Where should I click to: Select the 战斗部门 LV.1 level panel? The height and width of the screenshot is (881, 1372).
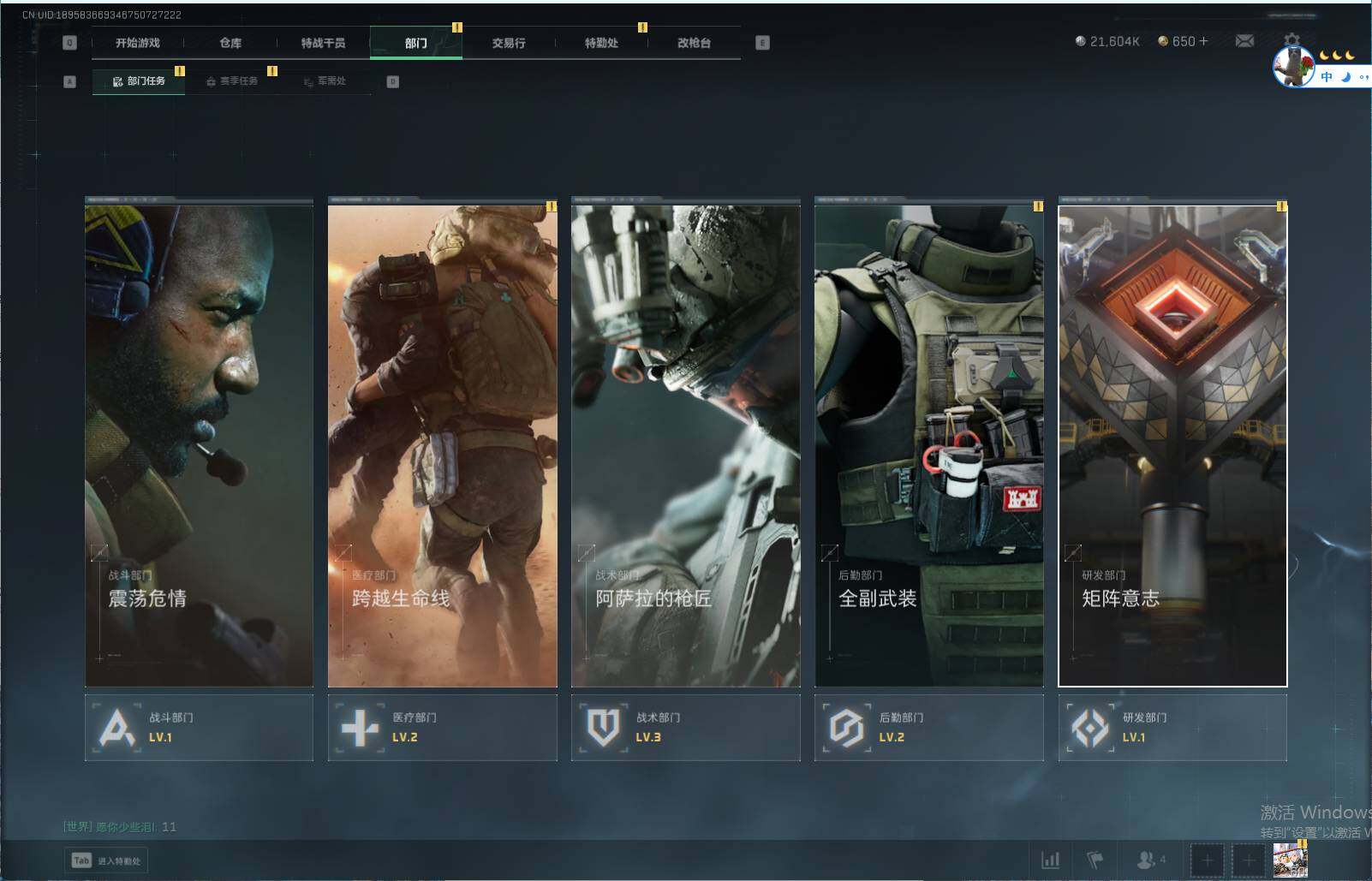click(x=199, y=728)
